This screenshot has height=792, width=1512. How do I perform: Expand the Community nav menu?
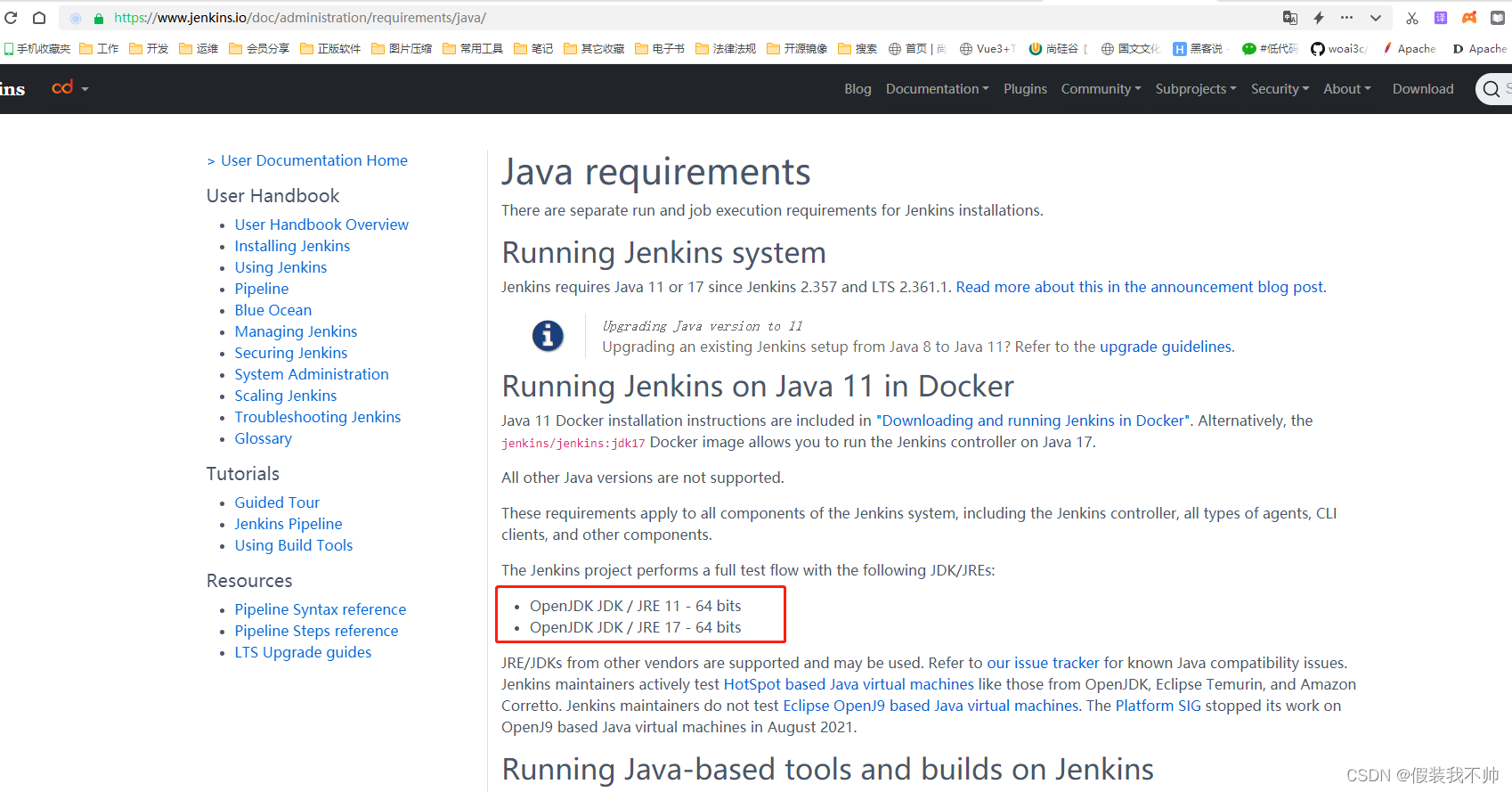pyautogui.click(x=1101, y=89)
